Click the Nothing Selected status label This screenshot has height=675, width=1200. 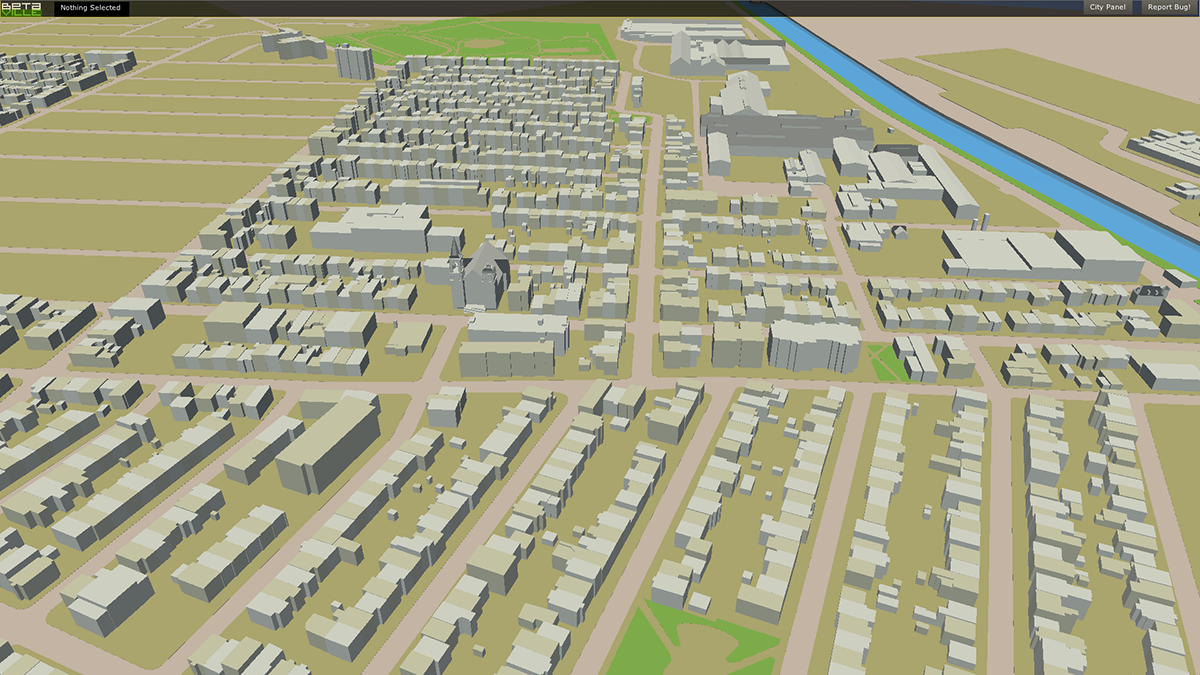(90, 8)
